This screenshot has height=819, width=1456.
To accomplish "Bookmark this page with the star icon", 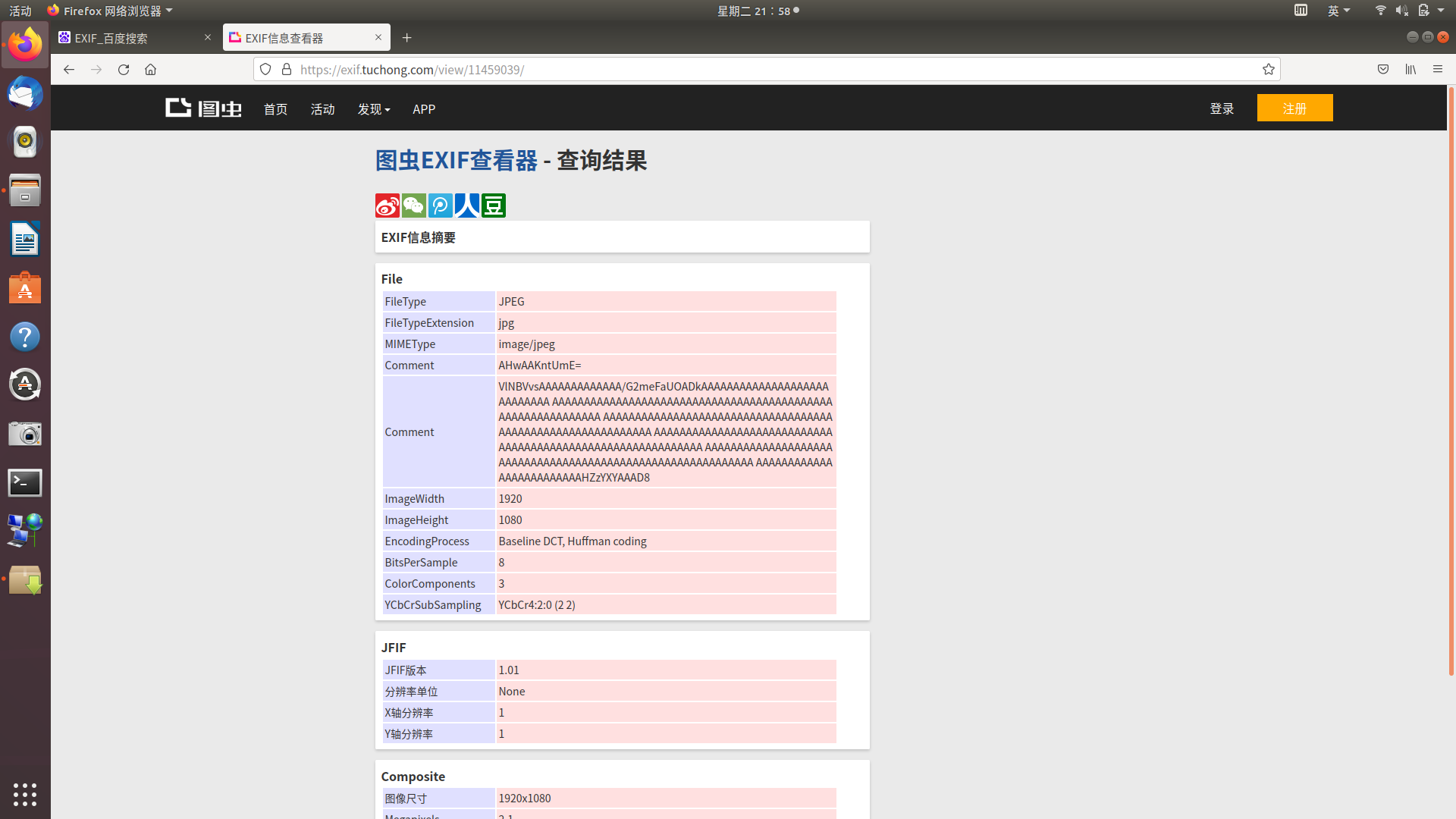I will click(x=1269, y=69).
